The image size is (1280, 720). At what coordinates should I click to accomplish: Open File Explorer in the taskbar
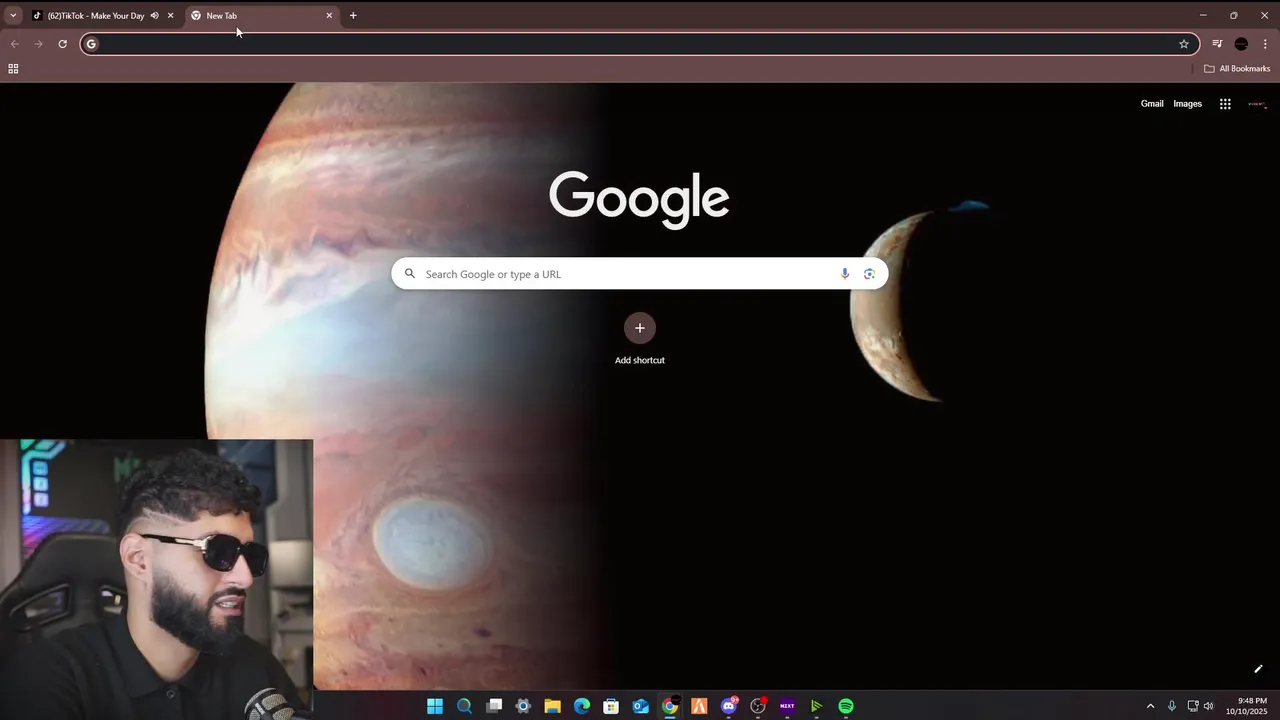[552, 706]
